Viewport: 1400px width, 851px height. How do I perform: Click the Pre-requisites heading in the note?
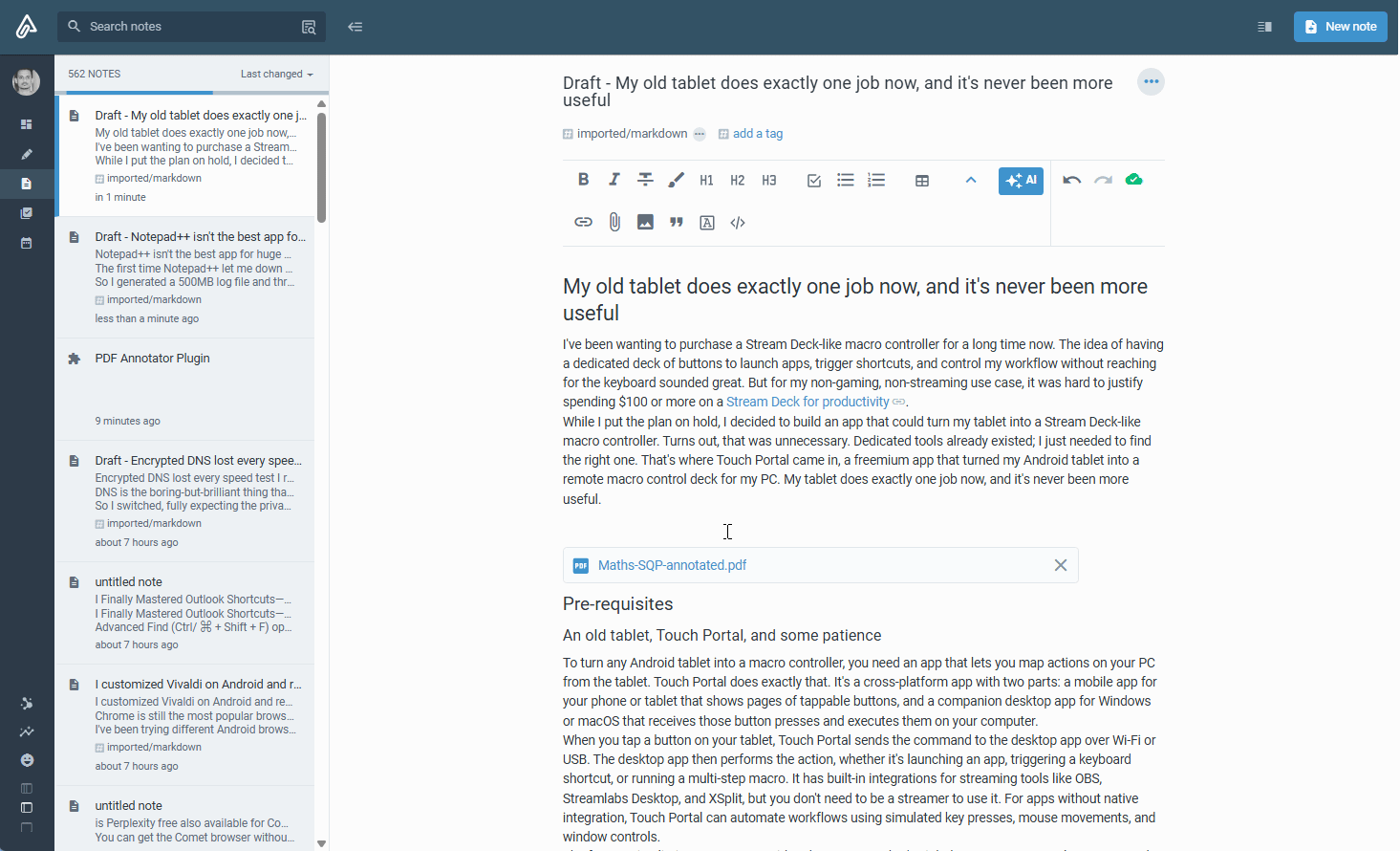point(618,604)
